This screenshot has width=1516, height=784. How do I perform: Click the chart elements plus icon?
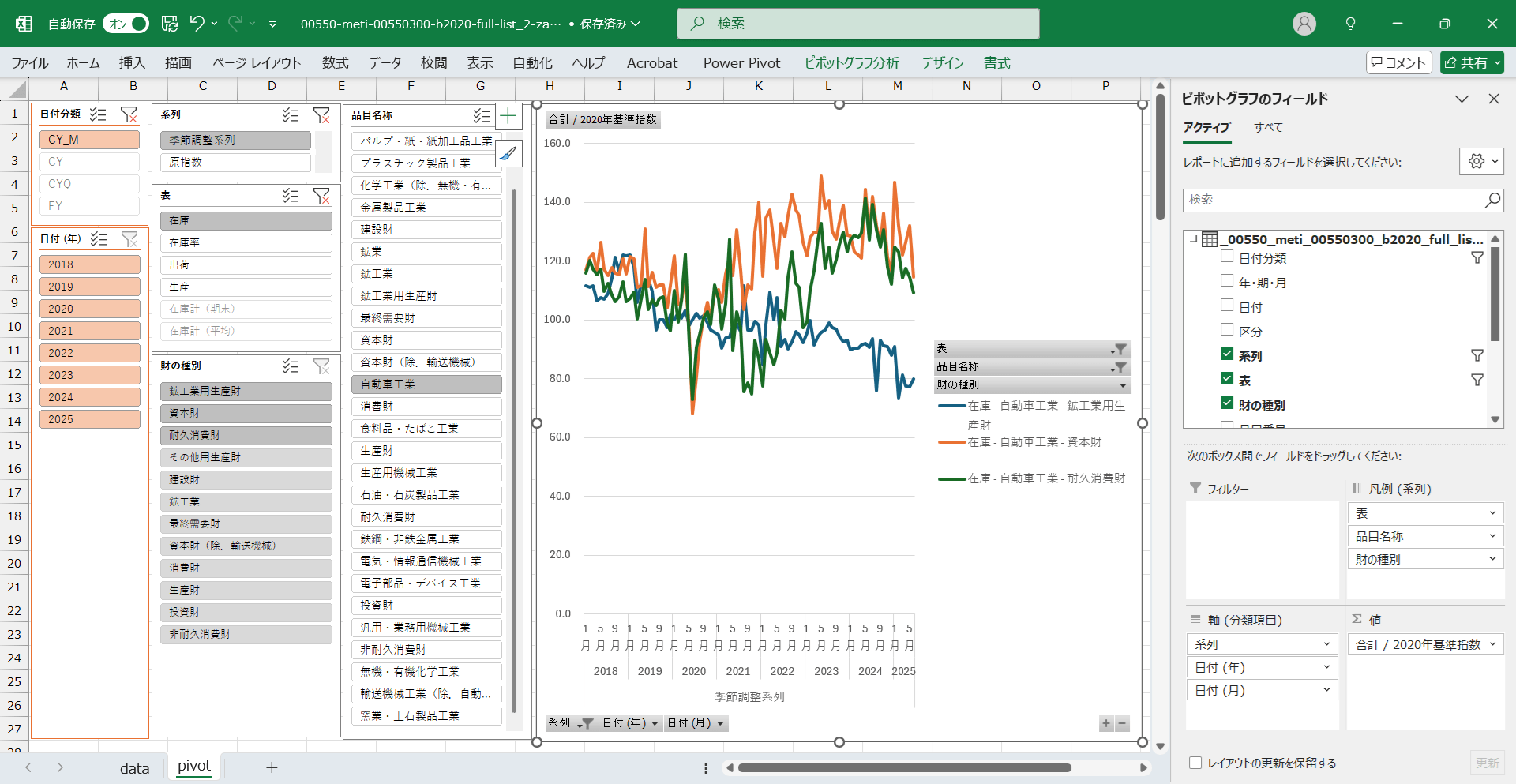pos(508,117)
